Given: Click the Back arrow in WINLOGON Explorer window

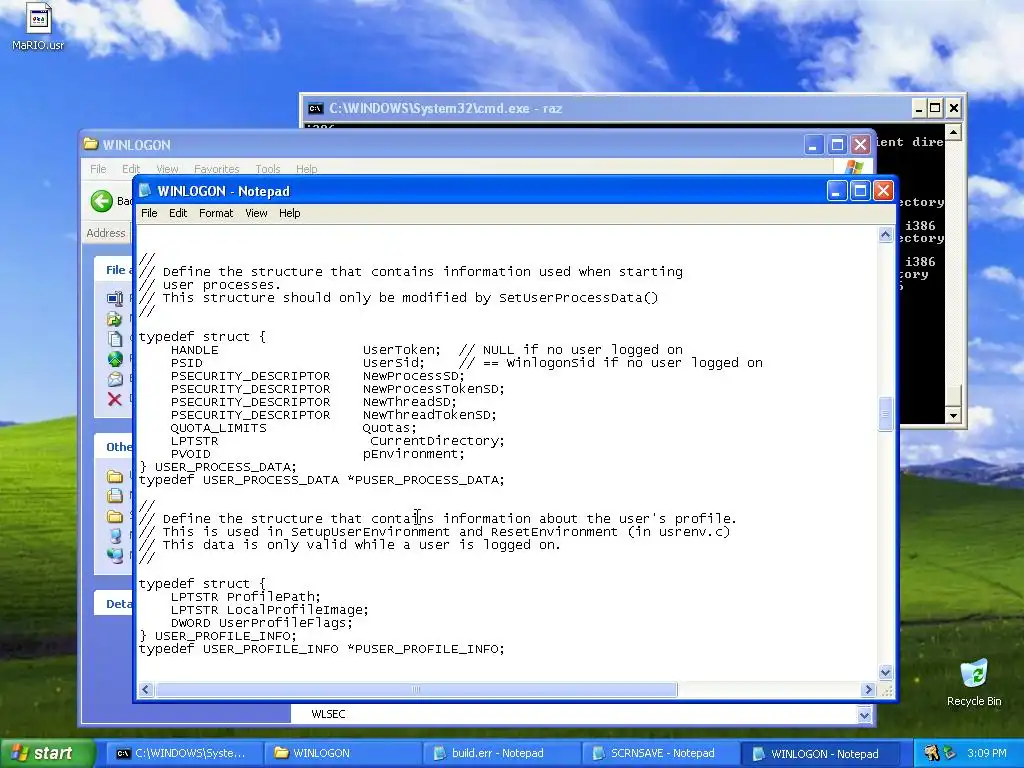Looking at the screenshot, I should 102,200.
